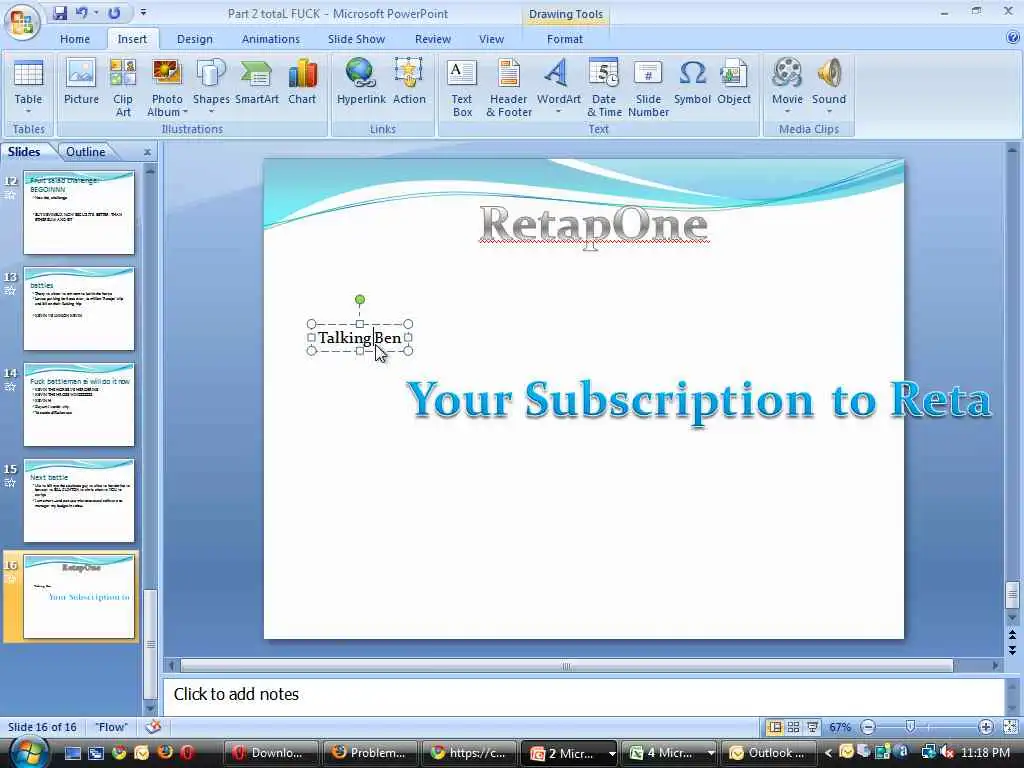Switch to the Design tab

(195, 39)
